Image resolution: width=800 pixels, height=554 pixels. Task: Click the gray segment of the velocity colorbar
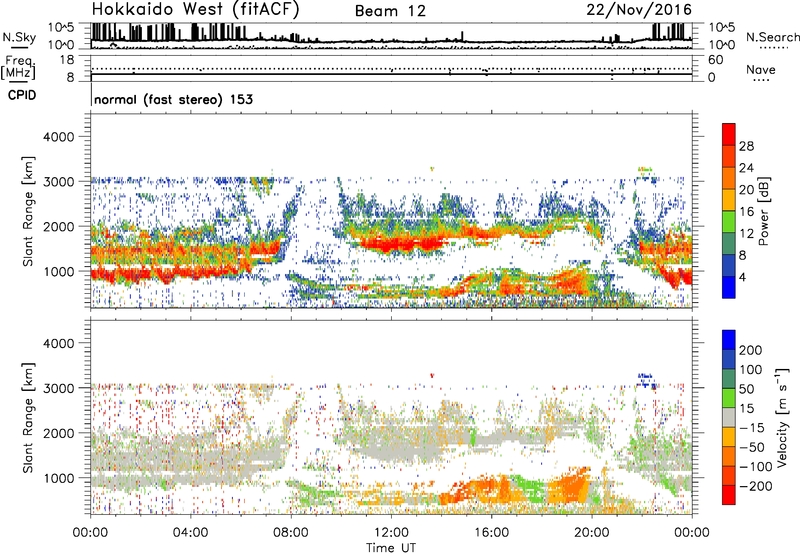pyautogui.click(x=729, y=417)
